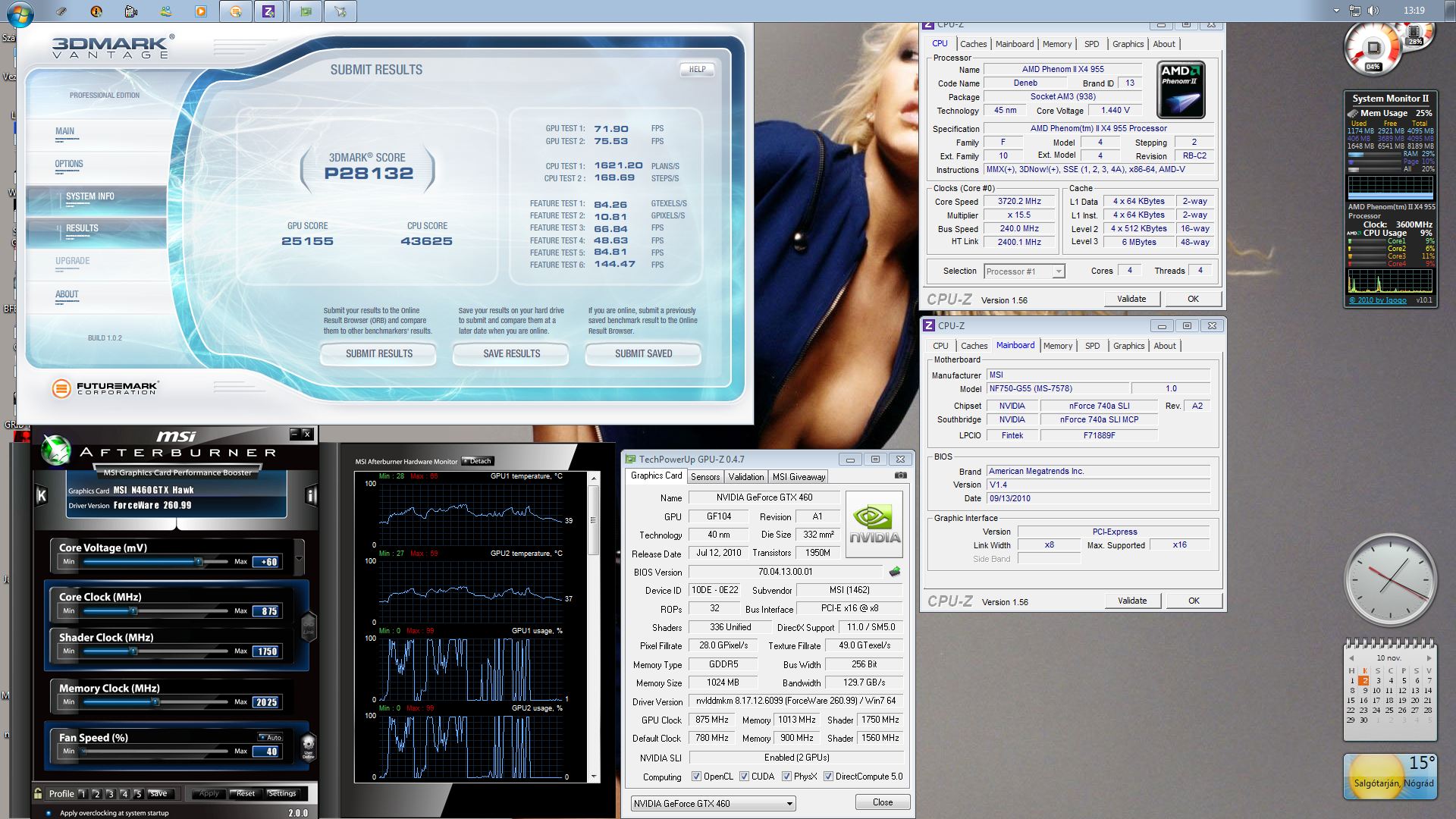Click the SUBMIT RESULTS button
1456x819 pixels.
379,353
